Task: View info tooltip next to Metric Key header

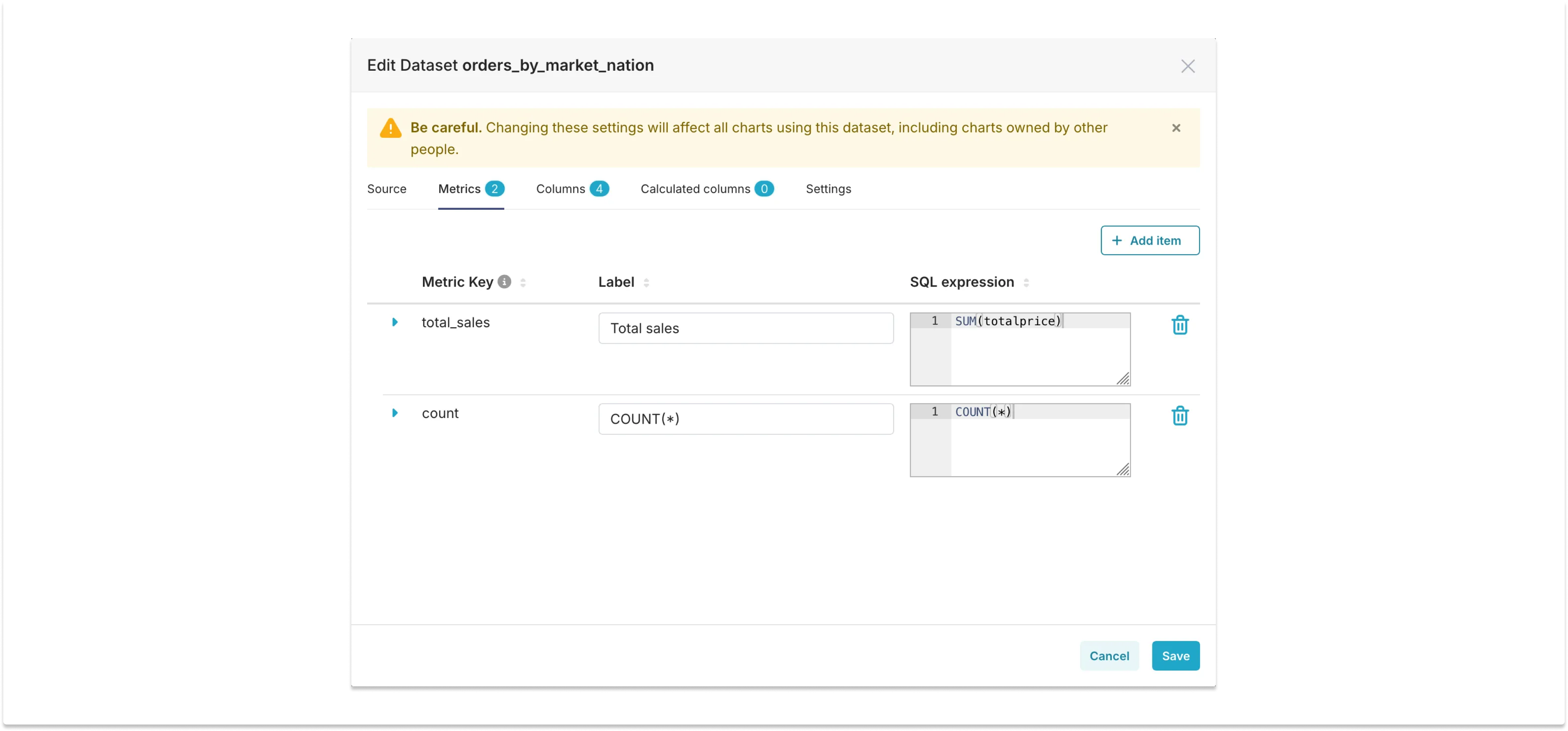Action: [505, 281]
